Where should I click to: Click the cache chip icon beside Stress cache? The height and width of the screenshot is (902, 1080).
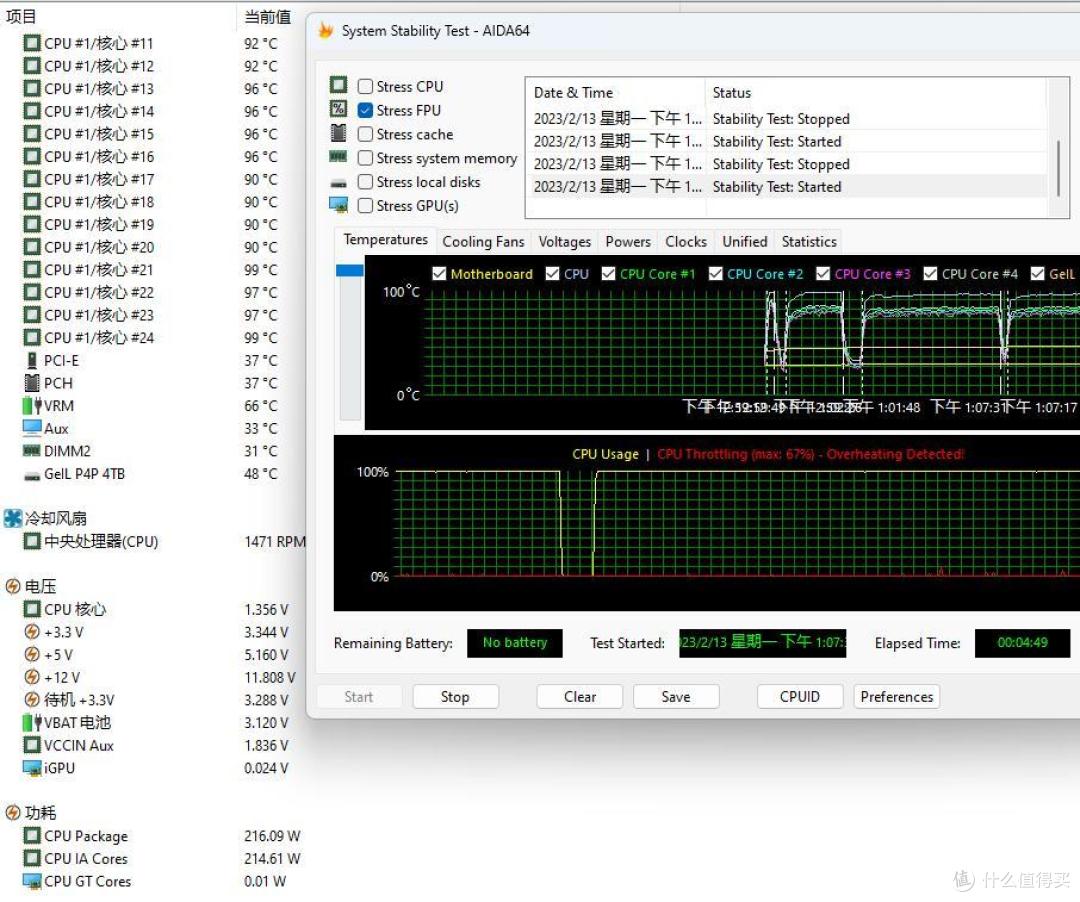click(x=338, y=133)
